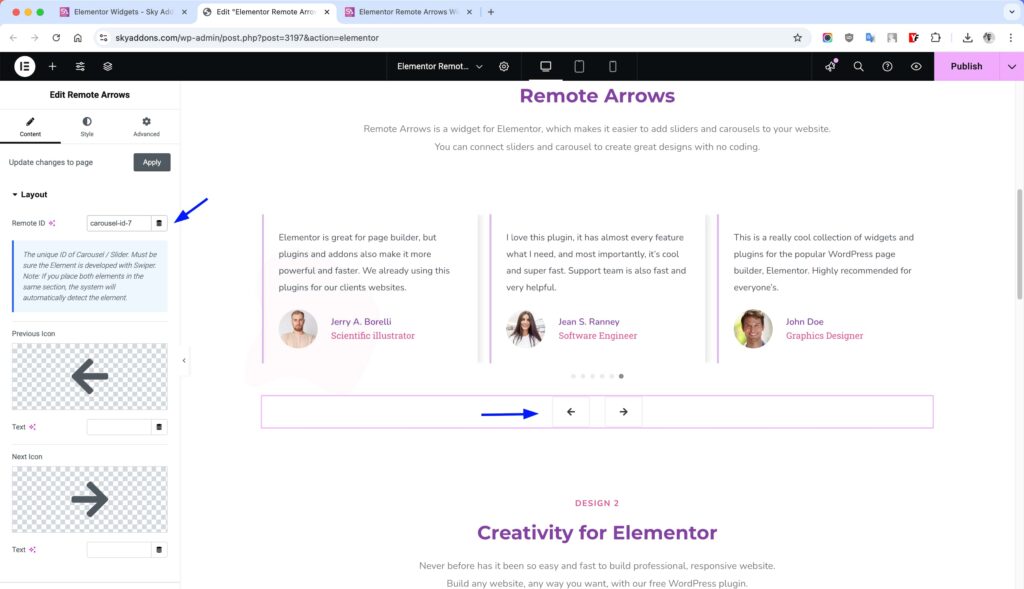Open the What's New megaphone icon
Screen dimensions: 1024x589
pyautogui.click(x=830, y=66)
